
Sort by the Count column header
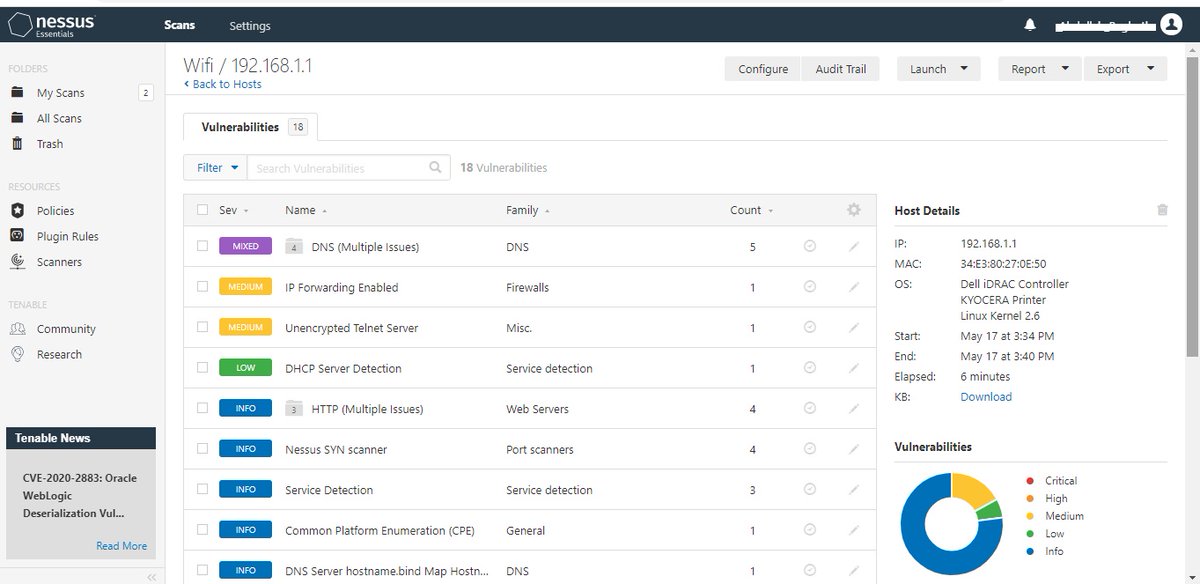coord(752,210)
